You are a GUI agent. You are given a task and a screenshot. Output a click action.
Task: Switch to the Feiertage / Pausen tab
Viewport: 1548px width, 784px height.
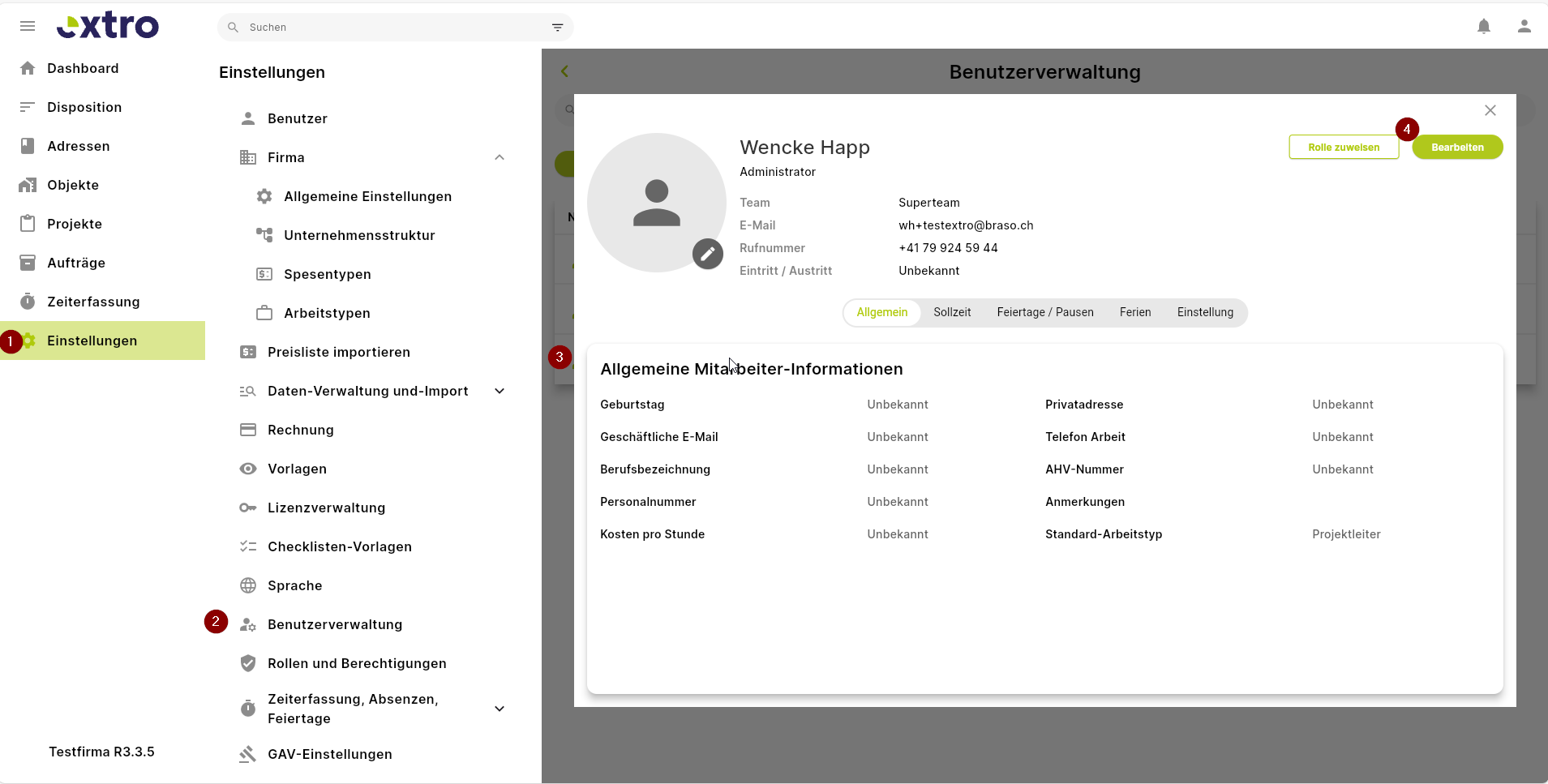(1045, 312)
